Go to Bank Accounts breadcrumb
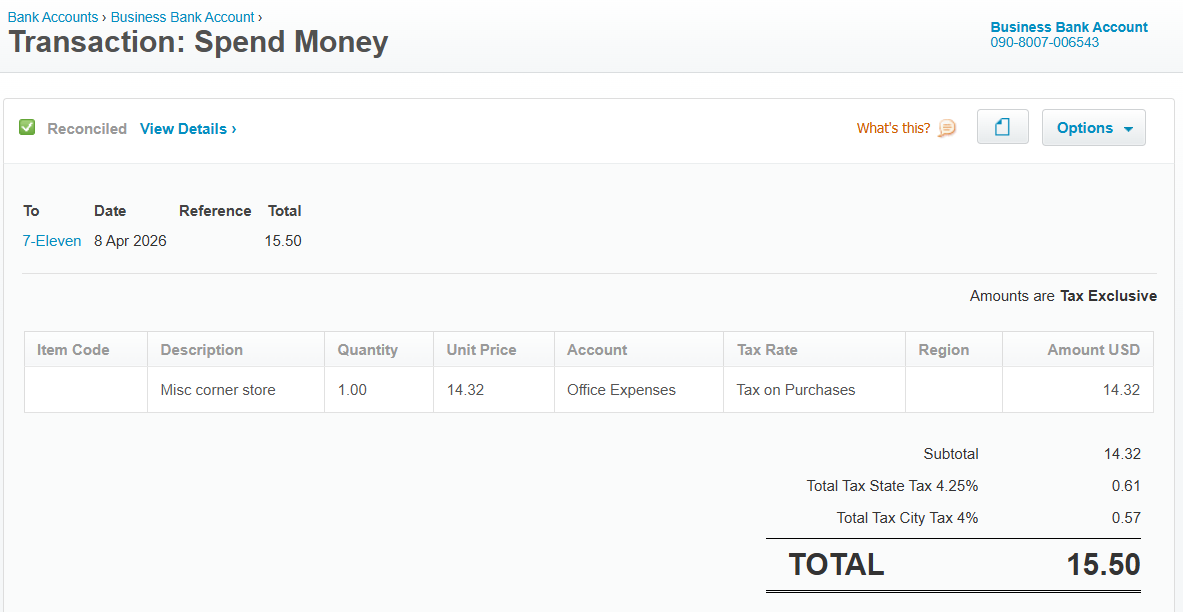Viewport: 1183px width, 612px height. coord(53,17)
